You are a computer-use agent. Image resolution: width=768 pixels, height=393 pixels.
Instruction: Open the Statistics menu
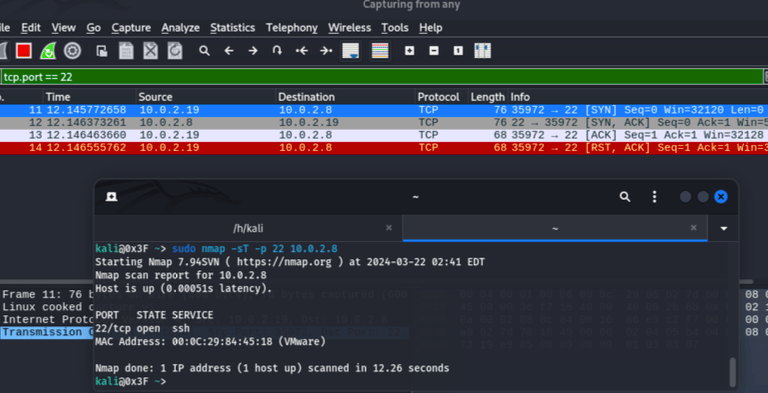pos(233,28)
